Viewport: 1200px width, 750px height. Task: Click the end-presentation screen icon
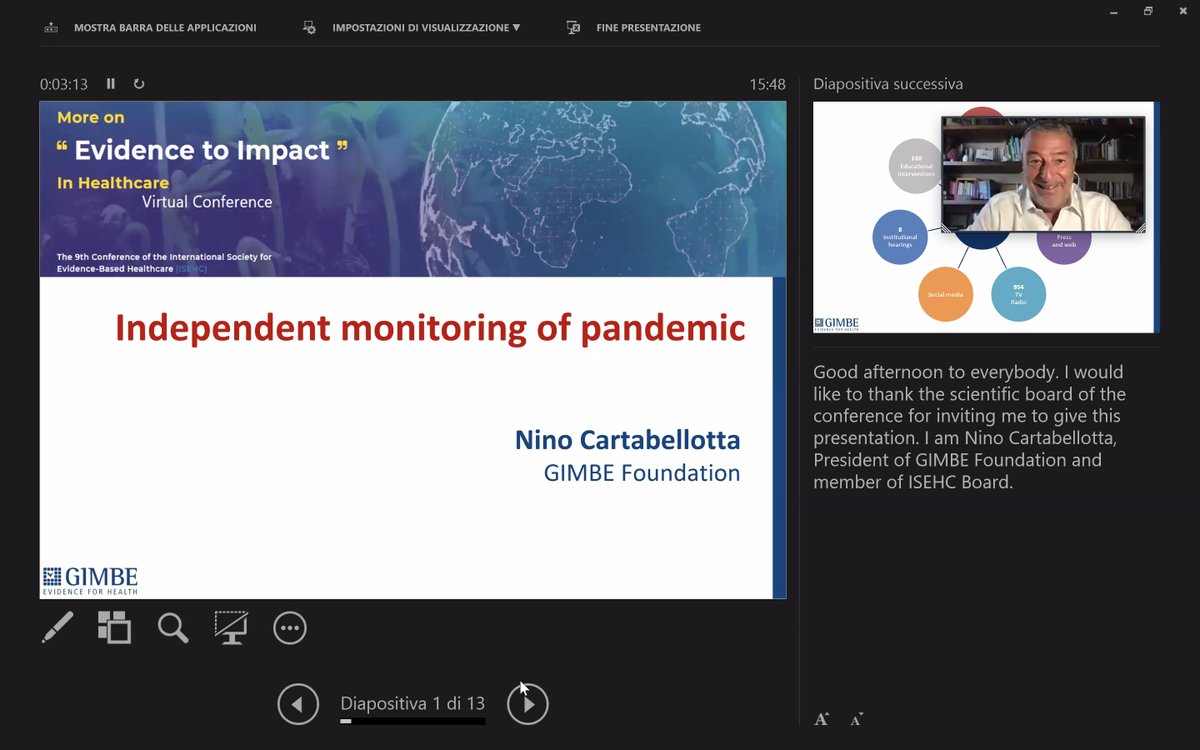coord(574,27)
